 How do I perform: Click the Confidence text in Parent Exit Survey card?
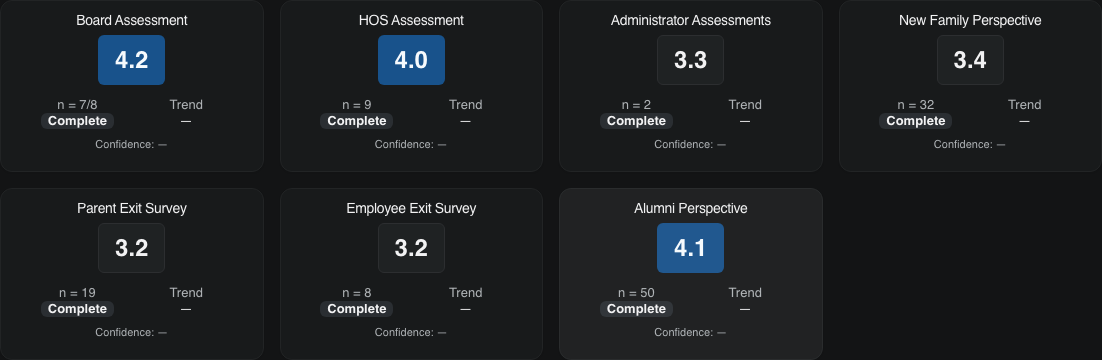(131, 332)
